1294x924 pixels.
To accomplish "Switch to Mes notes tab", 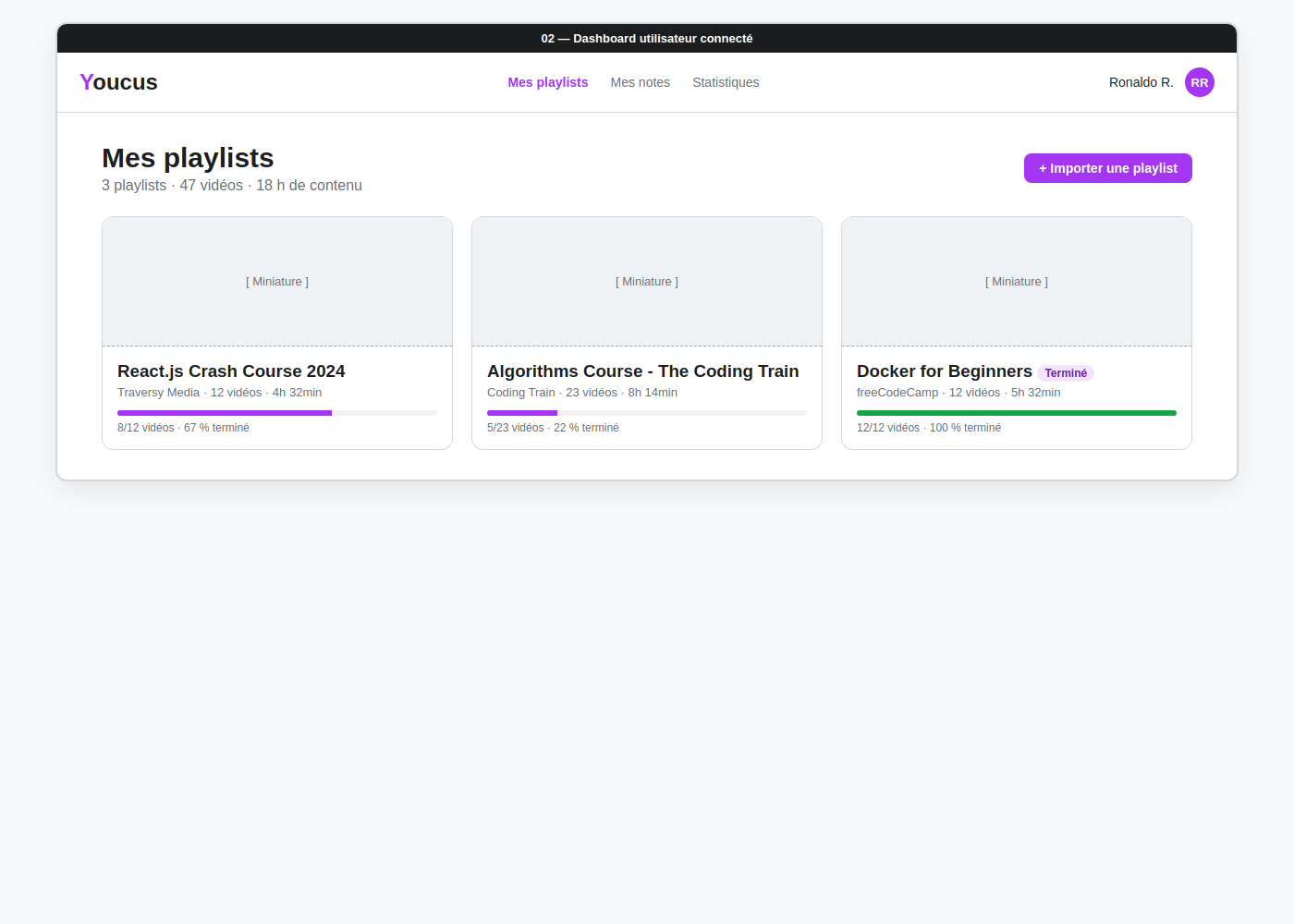I will (x=640, y=82).
